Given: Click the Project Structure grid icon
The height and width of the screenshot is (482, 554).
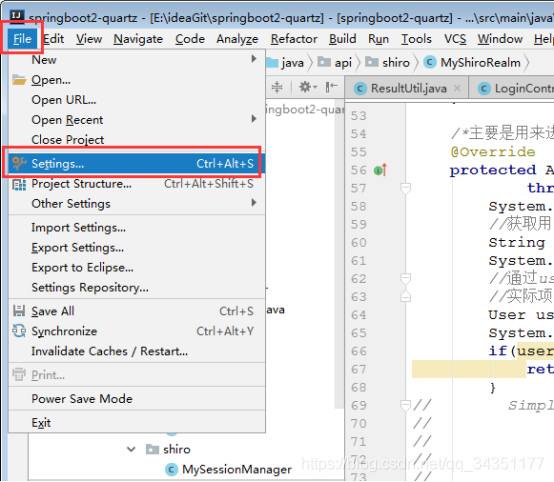Looking at the screenshot, I should coord(19,184).
